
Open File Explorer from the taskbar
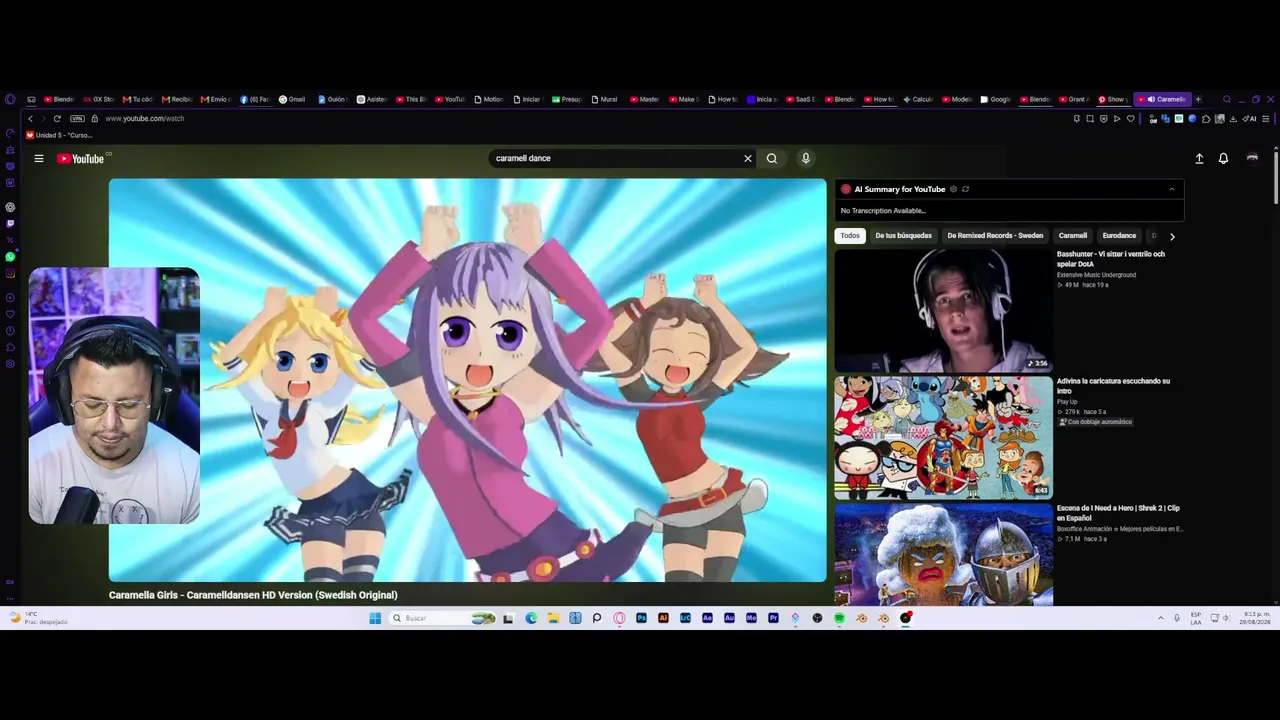553,618
